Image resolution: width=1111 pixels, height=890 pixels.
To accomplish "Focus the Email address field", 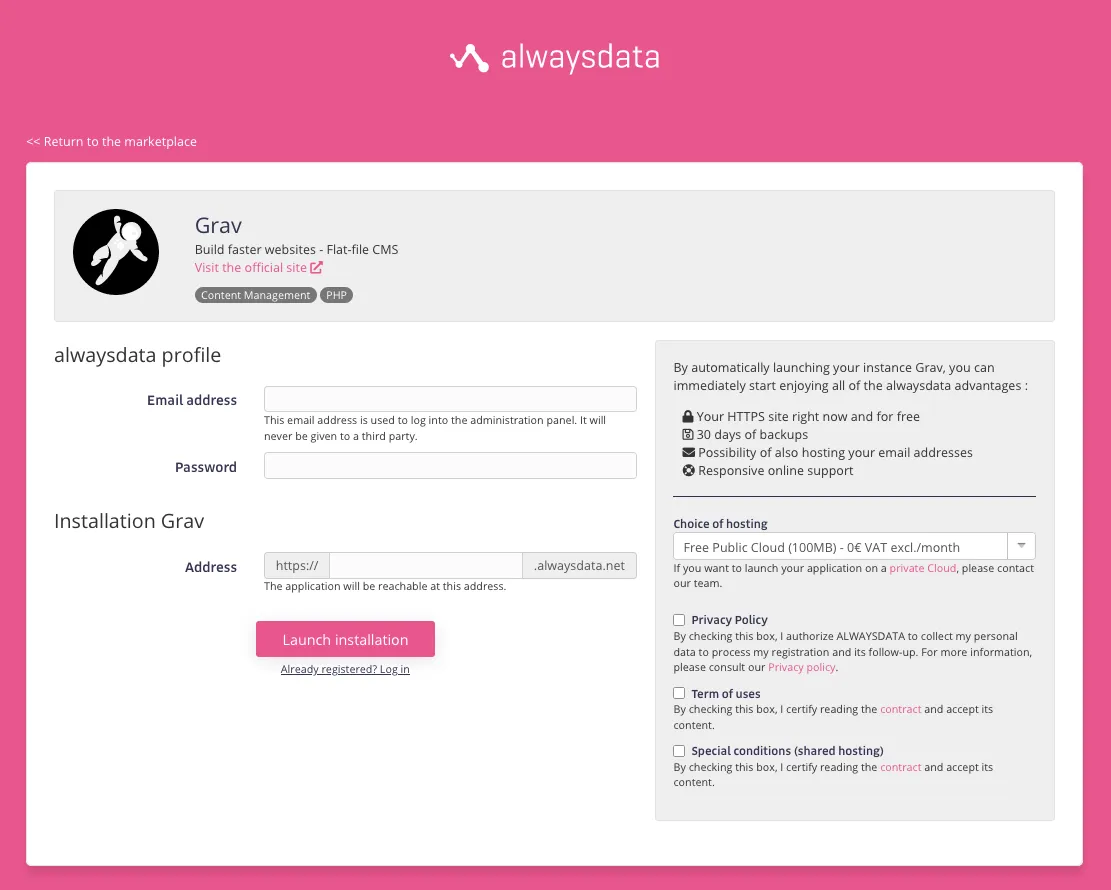I will click(450, 399).
